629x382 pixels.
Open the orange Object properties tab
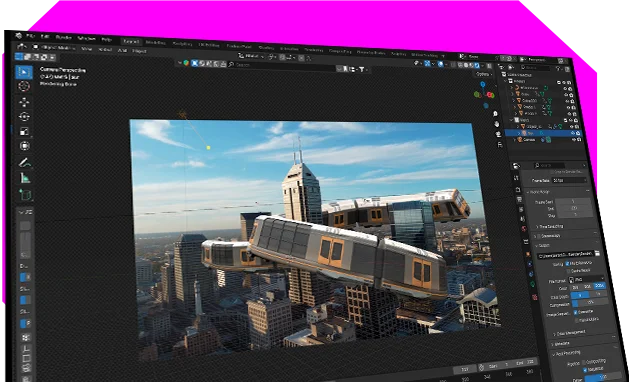click(x=529, y=254)
